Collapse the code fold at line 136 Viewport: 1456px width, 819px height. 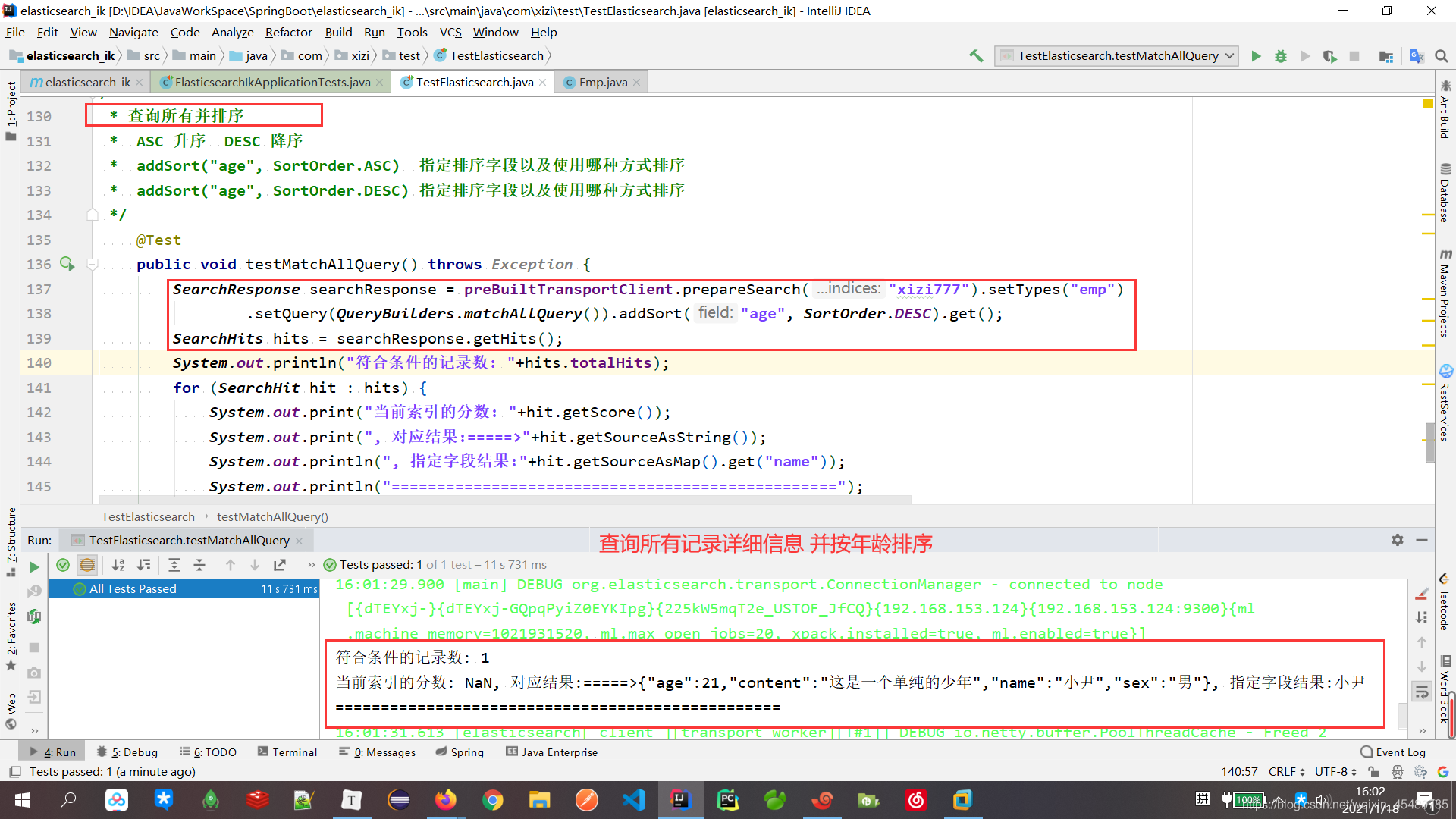93,264
